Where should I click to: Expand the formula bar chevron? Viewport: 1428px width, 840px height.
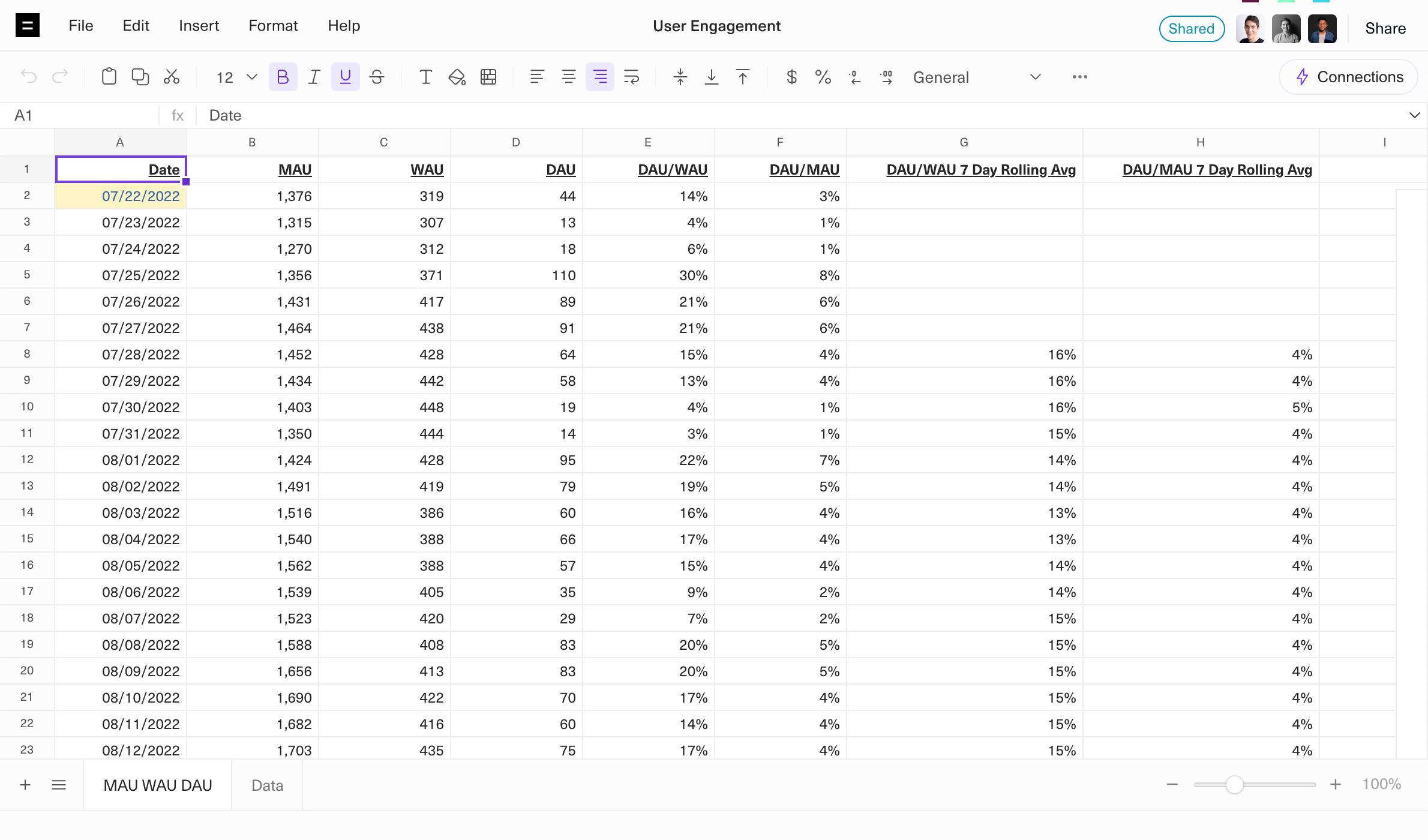point(1414,115)
